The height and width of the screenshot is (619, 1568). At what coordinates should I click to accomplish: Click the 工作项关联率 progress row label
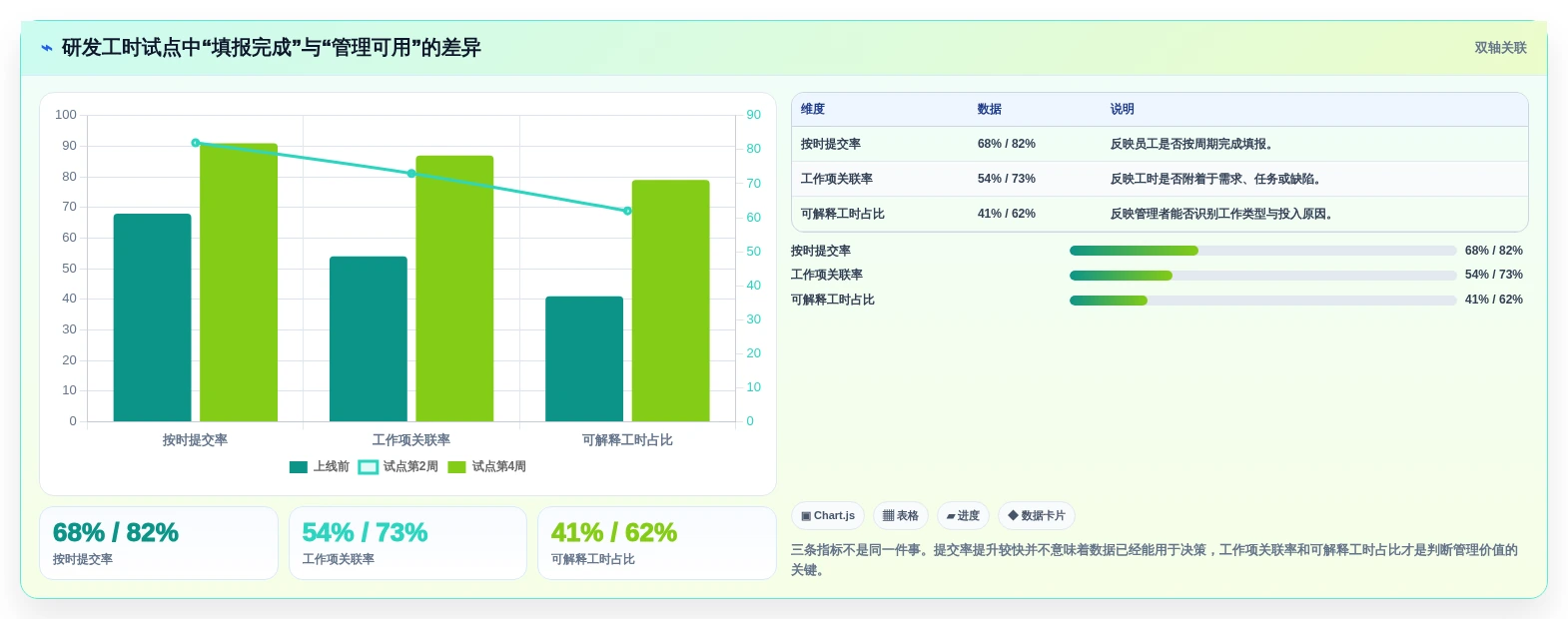pyautogui.click(x=827, y=275)
